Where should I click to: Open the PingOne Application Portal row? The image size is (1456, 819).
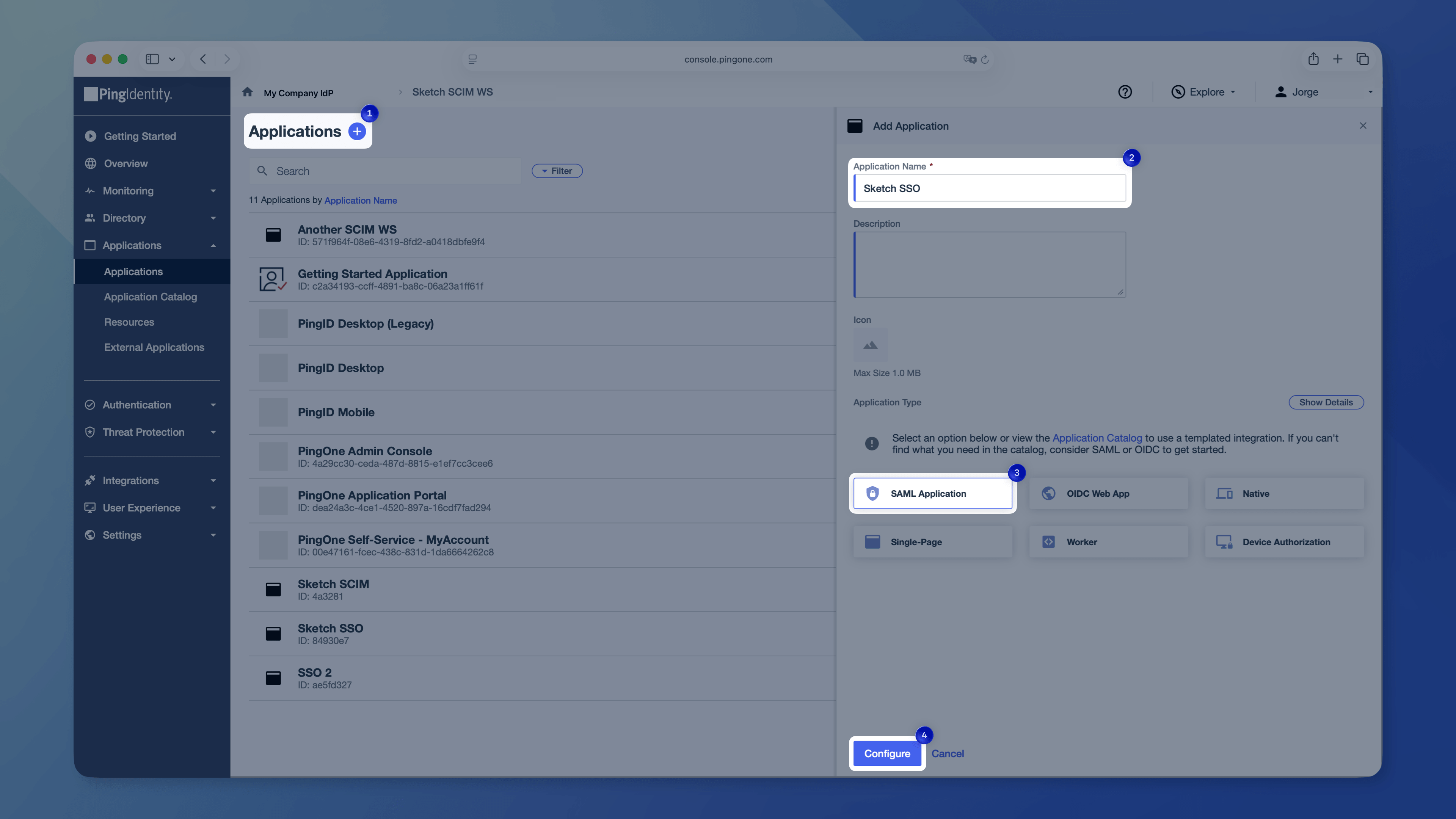pyautogui.click(x=541, y=501)
